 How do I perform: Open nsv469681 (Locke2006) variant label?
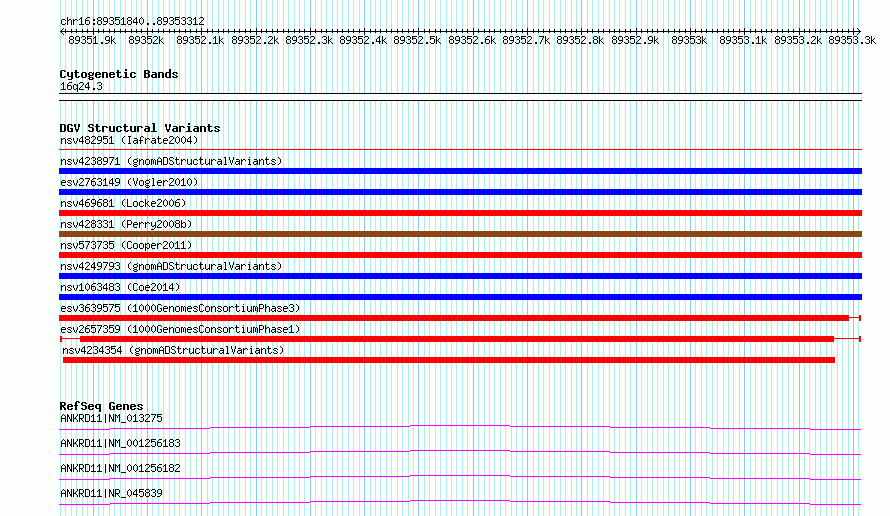pos(123,203)
